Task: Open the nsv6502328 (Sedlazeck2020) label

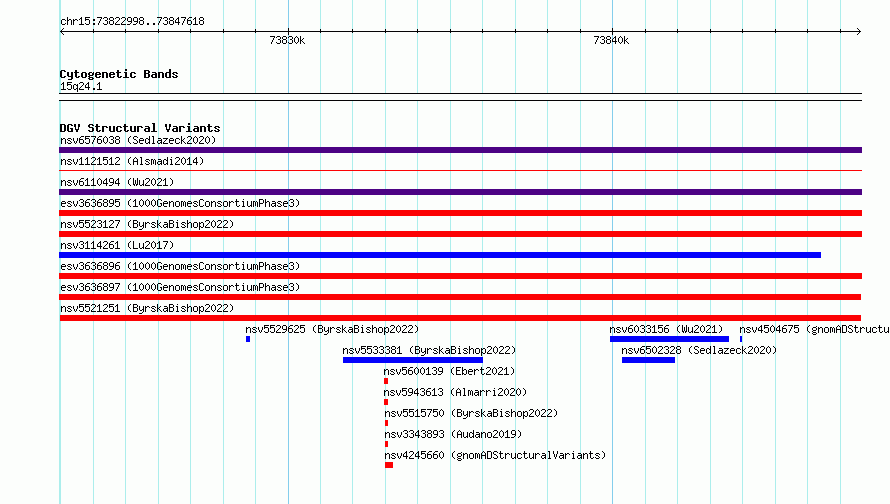Action: (699, 350)
